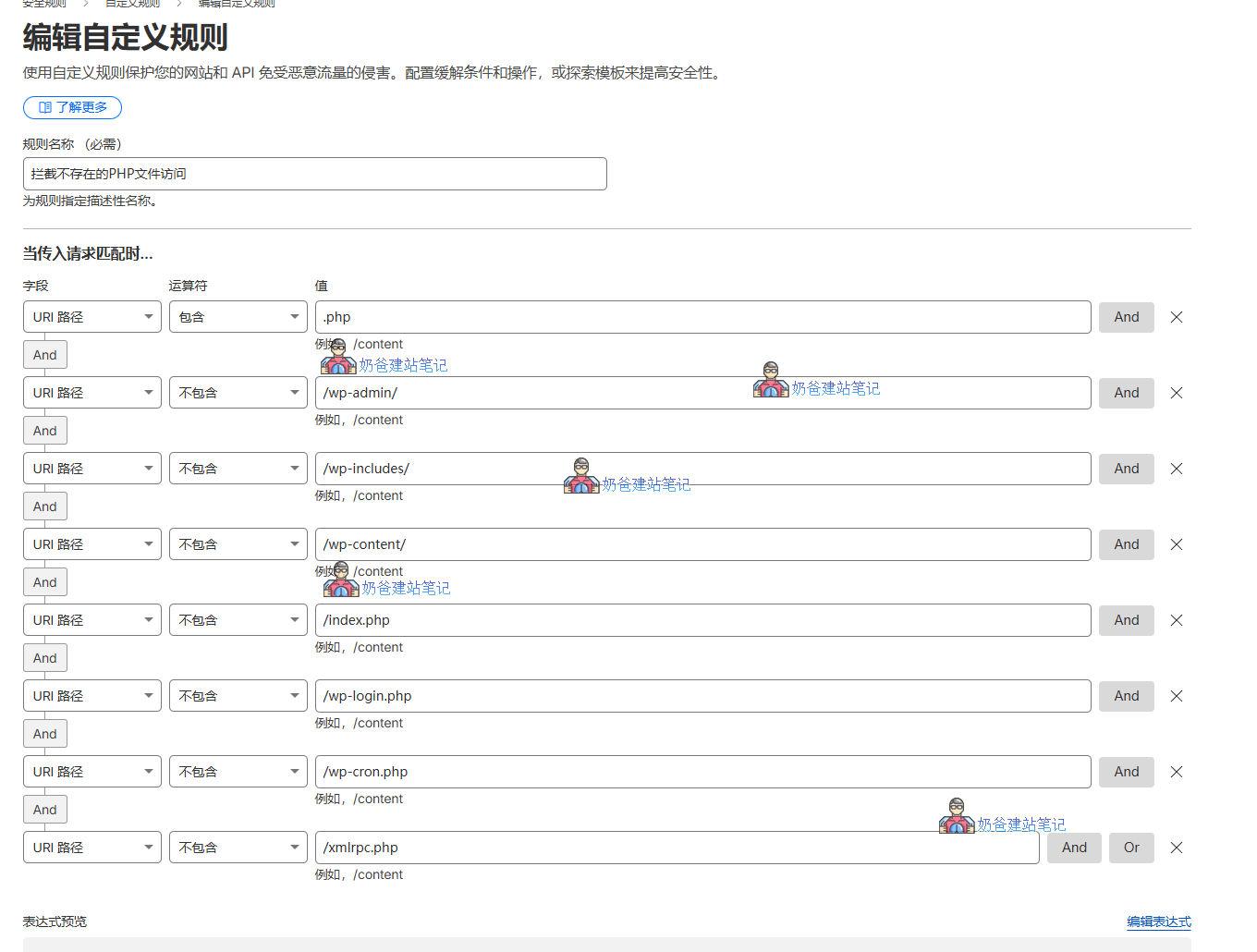1257x952 pixels.
Task: Delete the /wp-login.php condition row
Action: click(1176, 696)
